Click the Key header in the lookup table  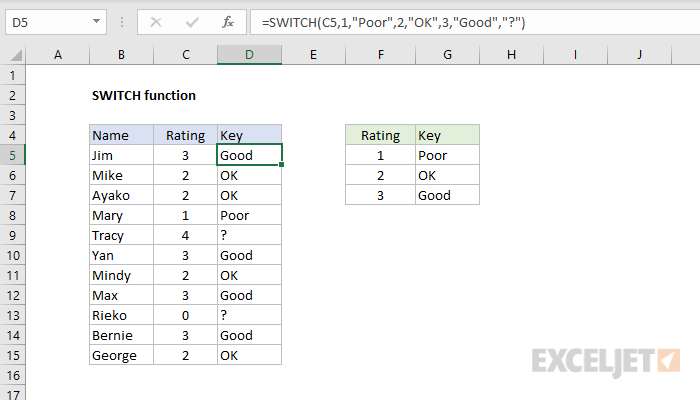pyautogui.click(x=447, y=135)
